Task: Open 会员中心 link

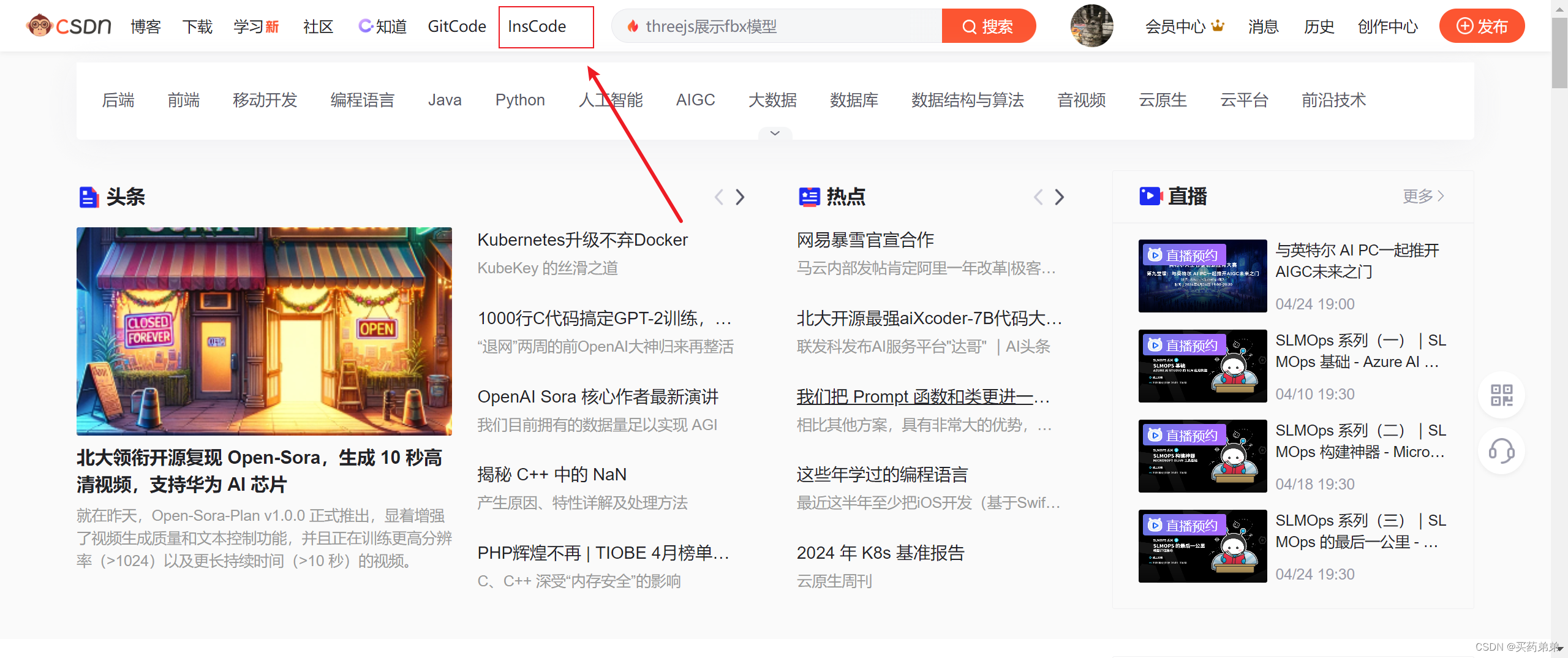Action: point(1175,26)
